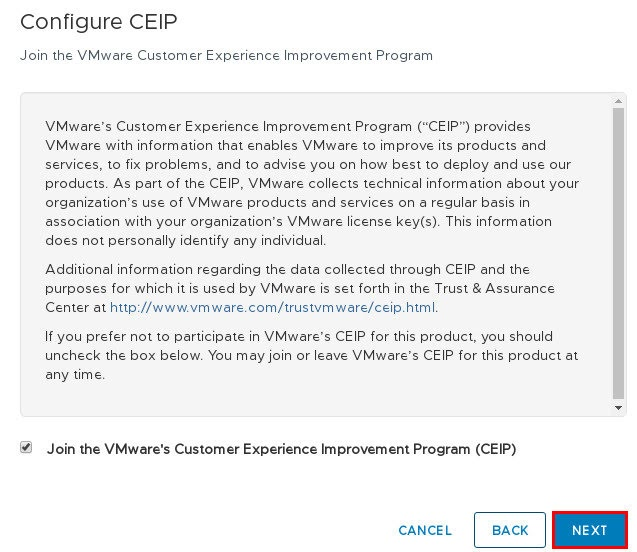Uncheck the Join CEIP checkbox
637x552 pixels.
pyautogui.click(x=26, y=447)
